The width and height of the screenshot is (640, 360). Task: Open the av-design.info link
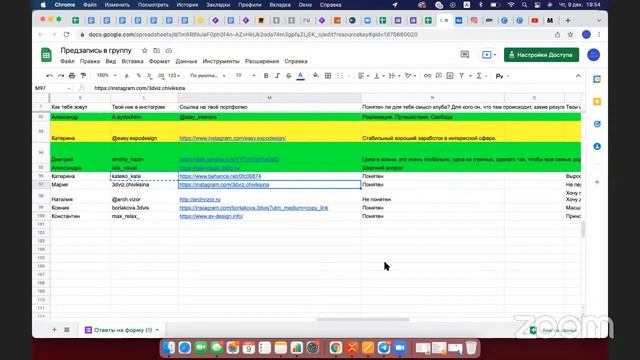(x=211, y=216)
